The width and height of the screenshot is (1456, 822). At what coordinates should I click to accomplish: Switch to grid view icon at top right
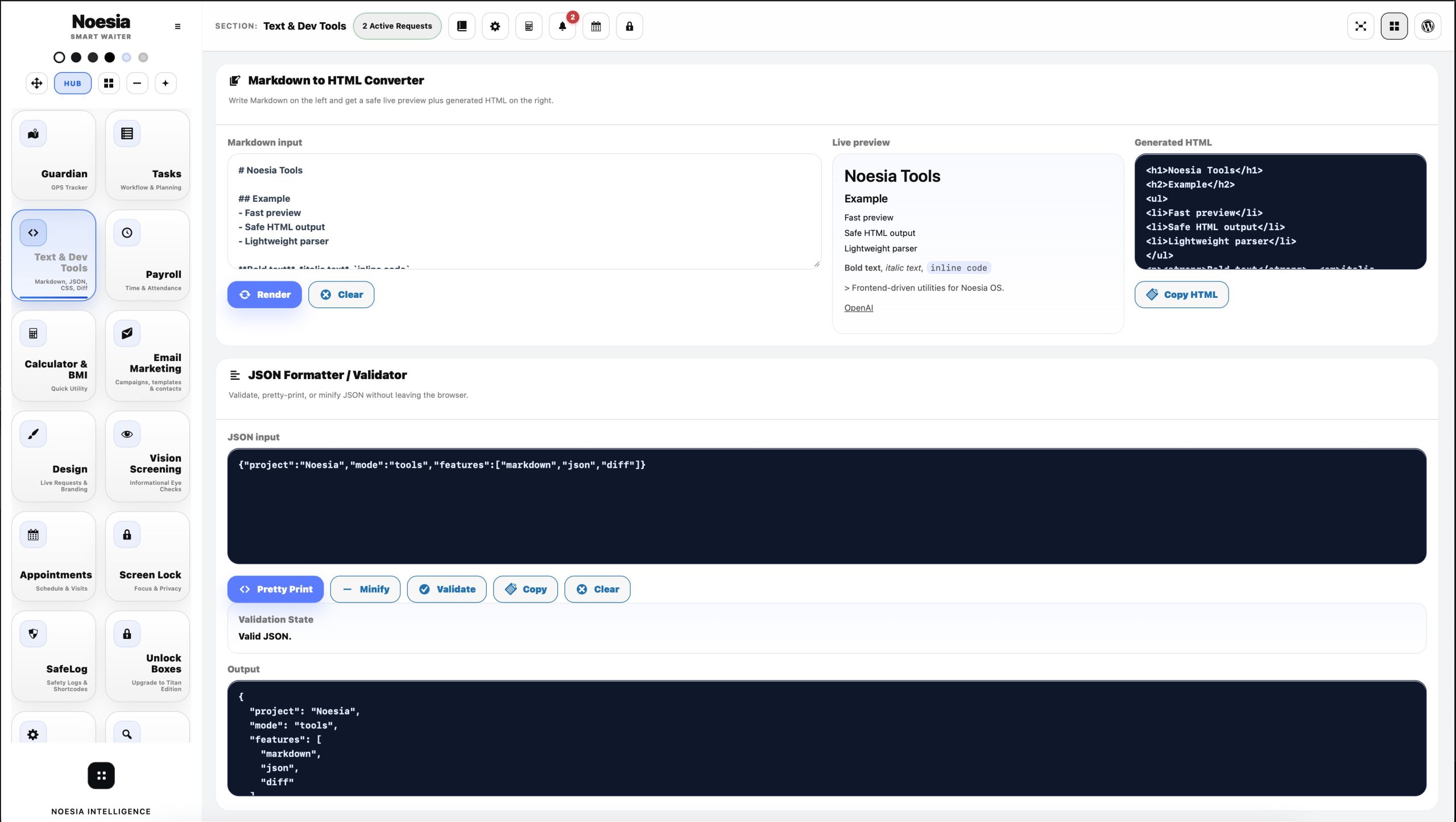pos(1395,26)
